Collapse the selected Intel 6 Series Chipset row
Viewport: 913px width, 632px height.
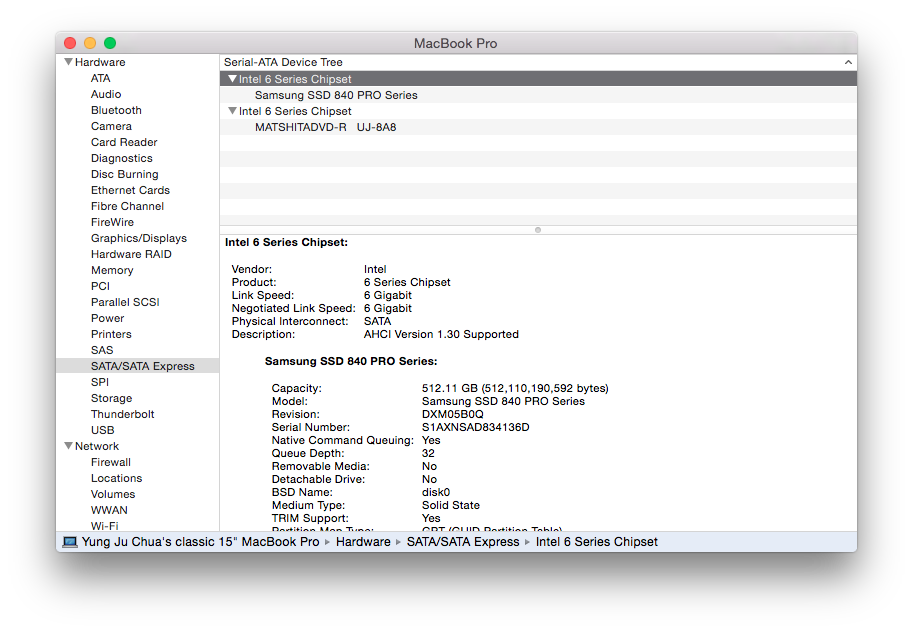click(x=232, y=79)
